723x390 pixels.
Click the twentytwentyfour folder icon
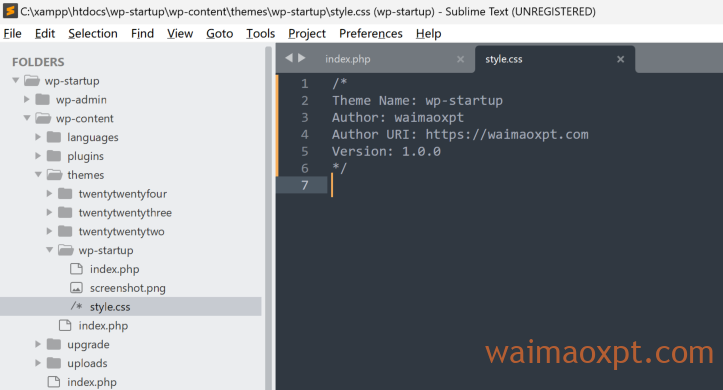pyautogui.click(x=65, y=194)
